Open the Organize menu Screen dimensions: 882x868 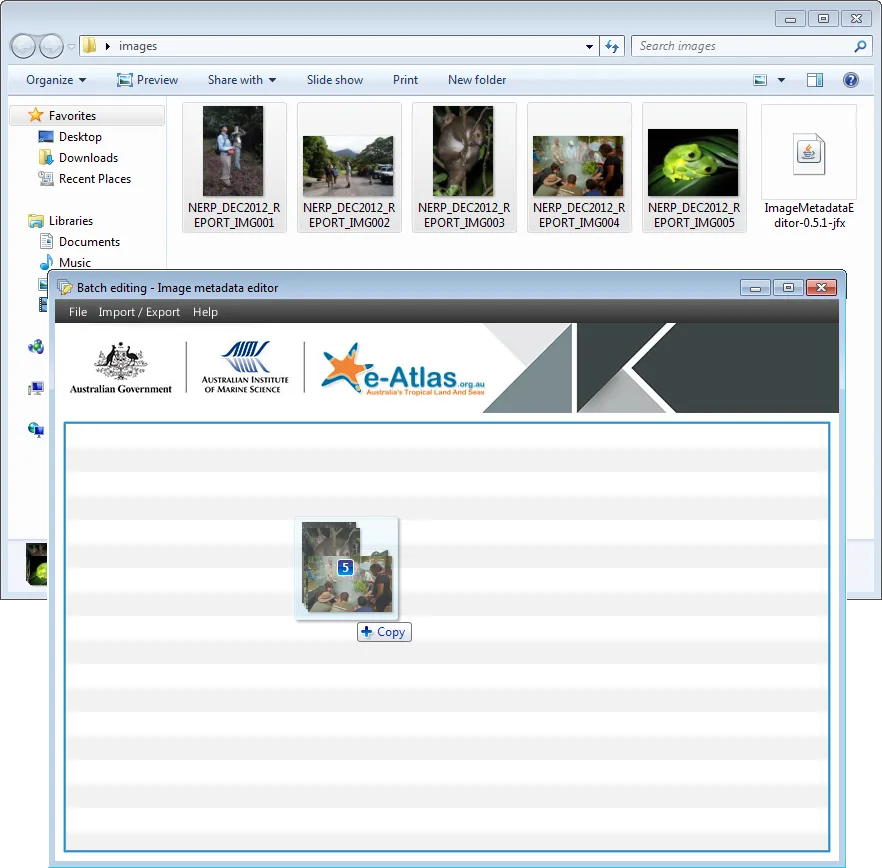[56, 80]
